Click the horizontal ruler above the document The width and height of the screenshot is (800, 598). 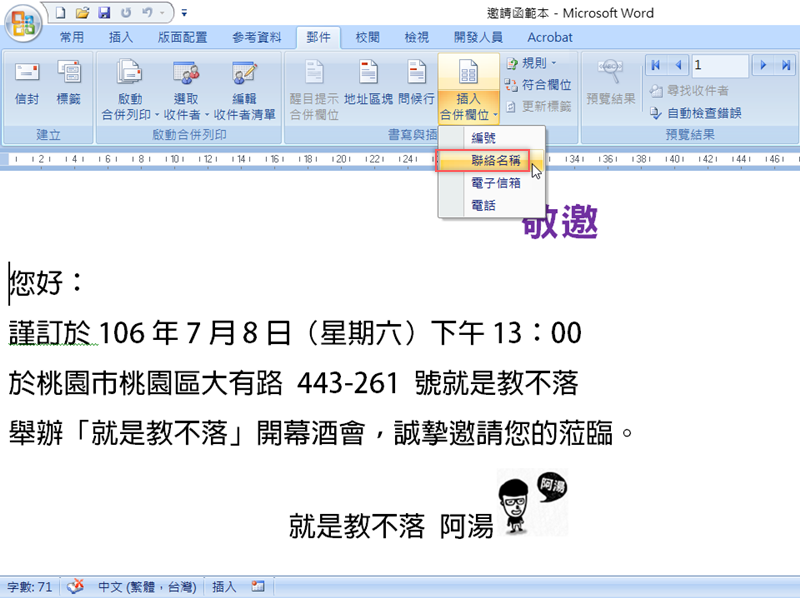[400, 159]
